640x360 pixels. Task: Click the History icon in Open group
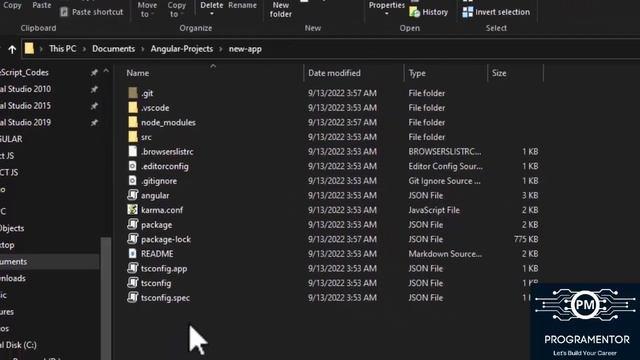coord(414,12)
